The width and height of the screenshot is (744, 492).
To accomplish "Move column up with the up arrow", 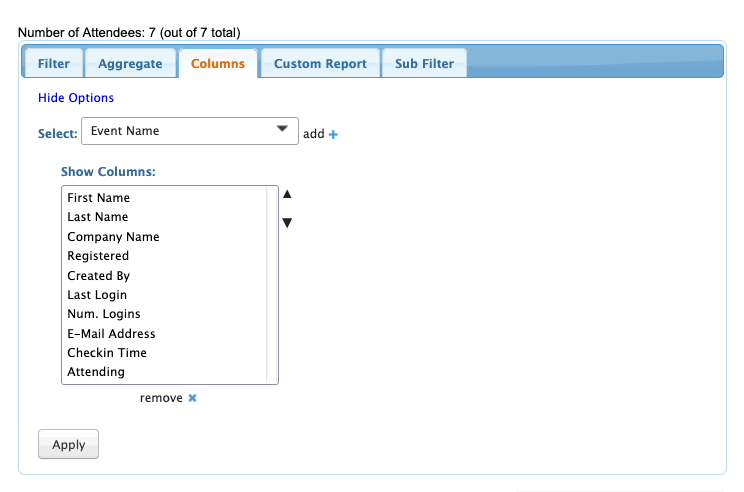I will point(287,195).
